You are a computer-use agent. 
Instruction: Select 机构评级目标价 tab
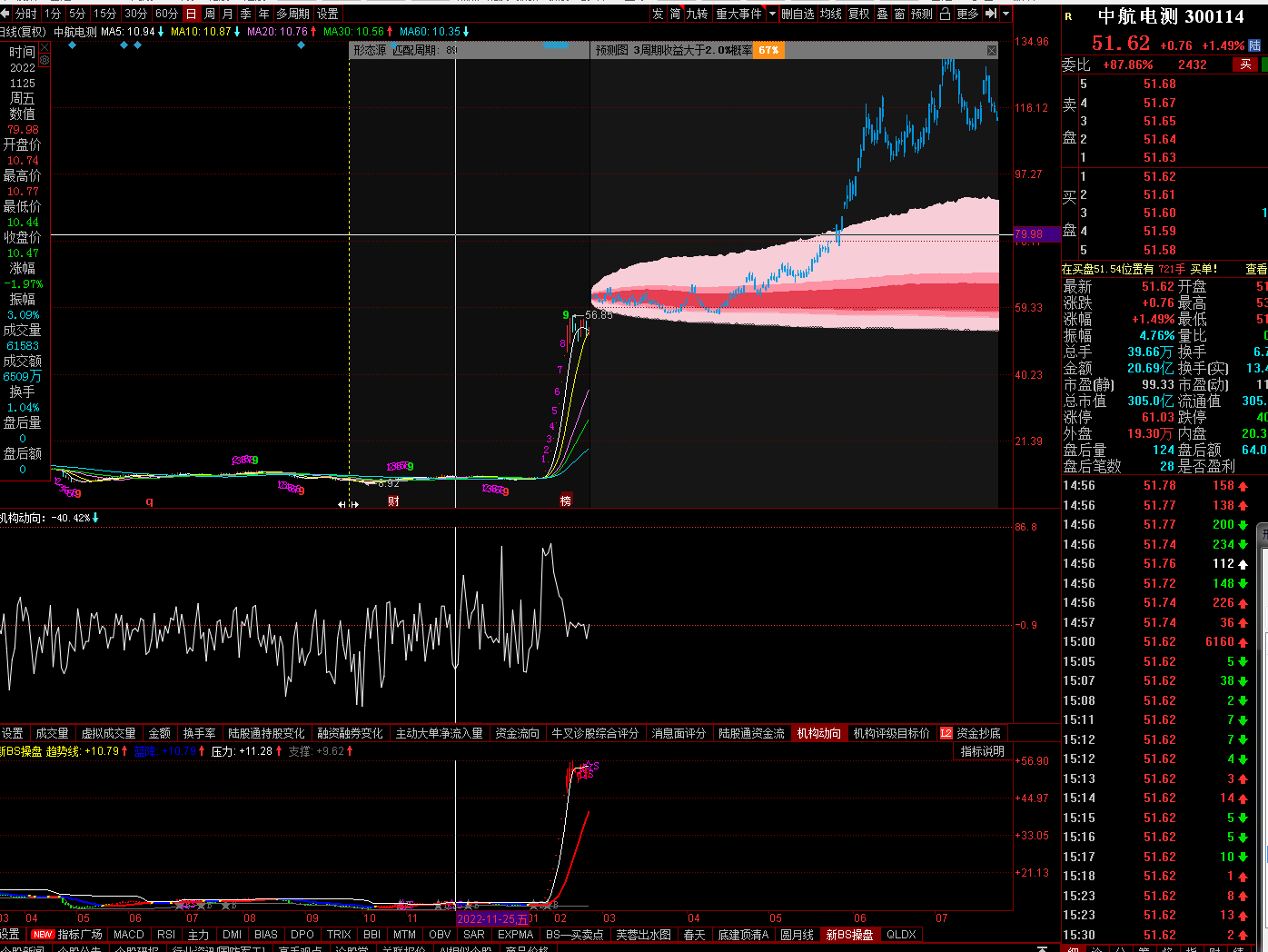(891, 733)
